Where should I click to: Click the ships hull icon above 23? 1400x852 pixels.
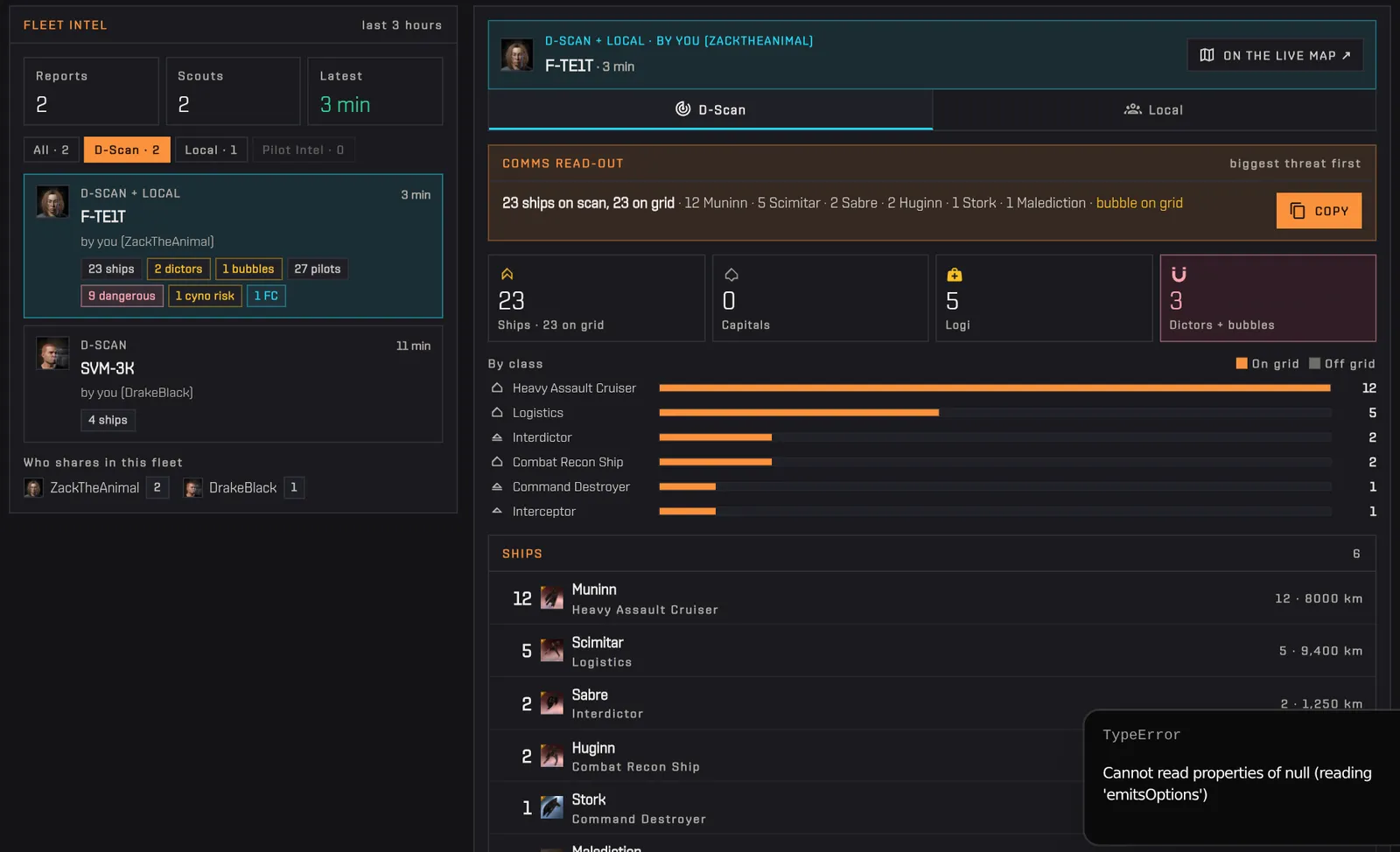pos(507,274)
